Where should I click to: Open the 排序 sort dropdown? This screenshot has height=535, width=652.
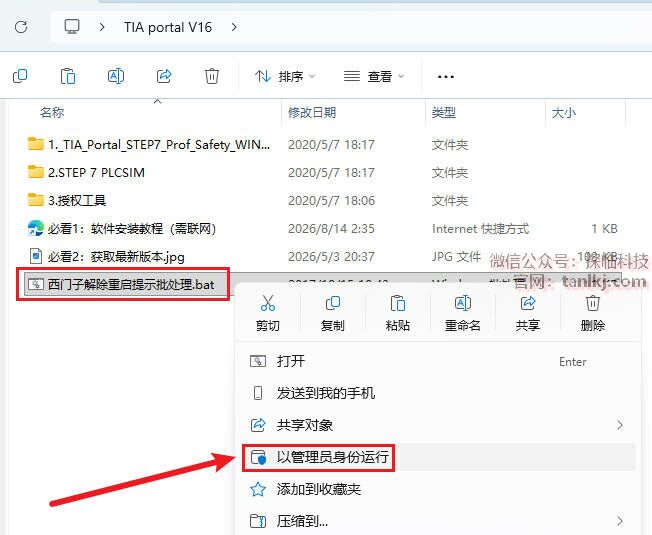pos(285,76)
